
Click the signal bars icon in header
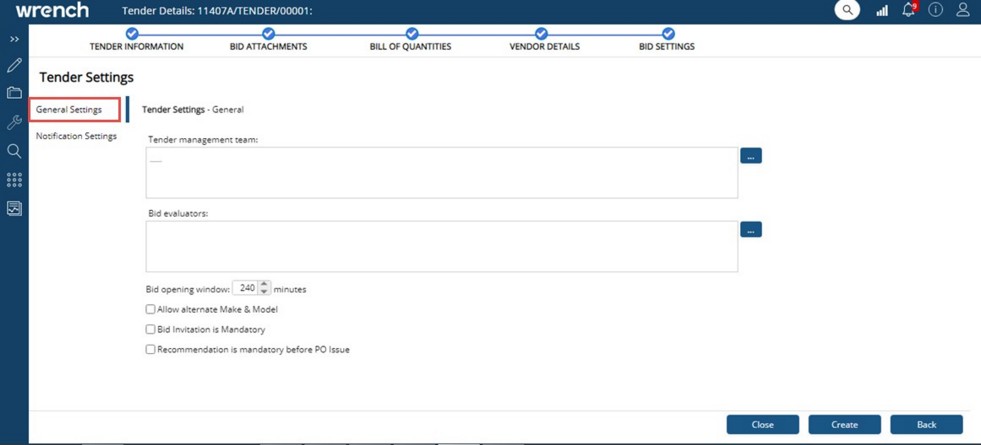coord(882,11)
